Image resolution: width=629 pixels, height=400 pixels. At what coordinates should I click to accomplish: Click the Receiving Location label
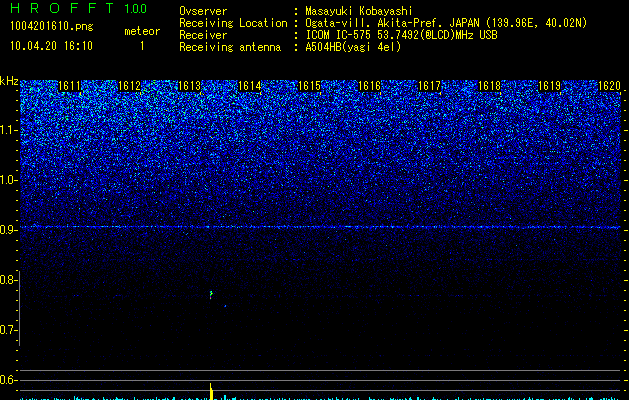pyautogui.click(x=233, y=23)
